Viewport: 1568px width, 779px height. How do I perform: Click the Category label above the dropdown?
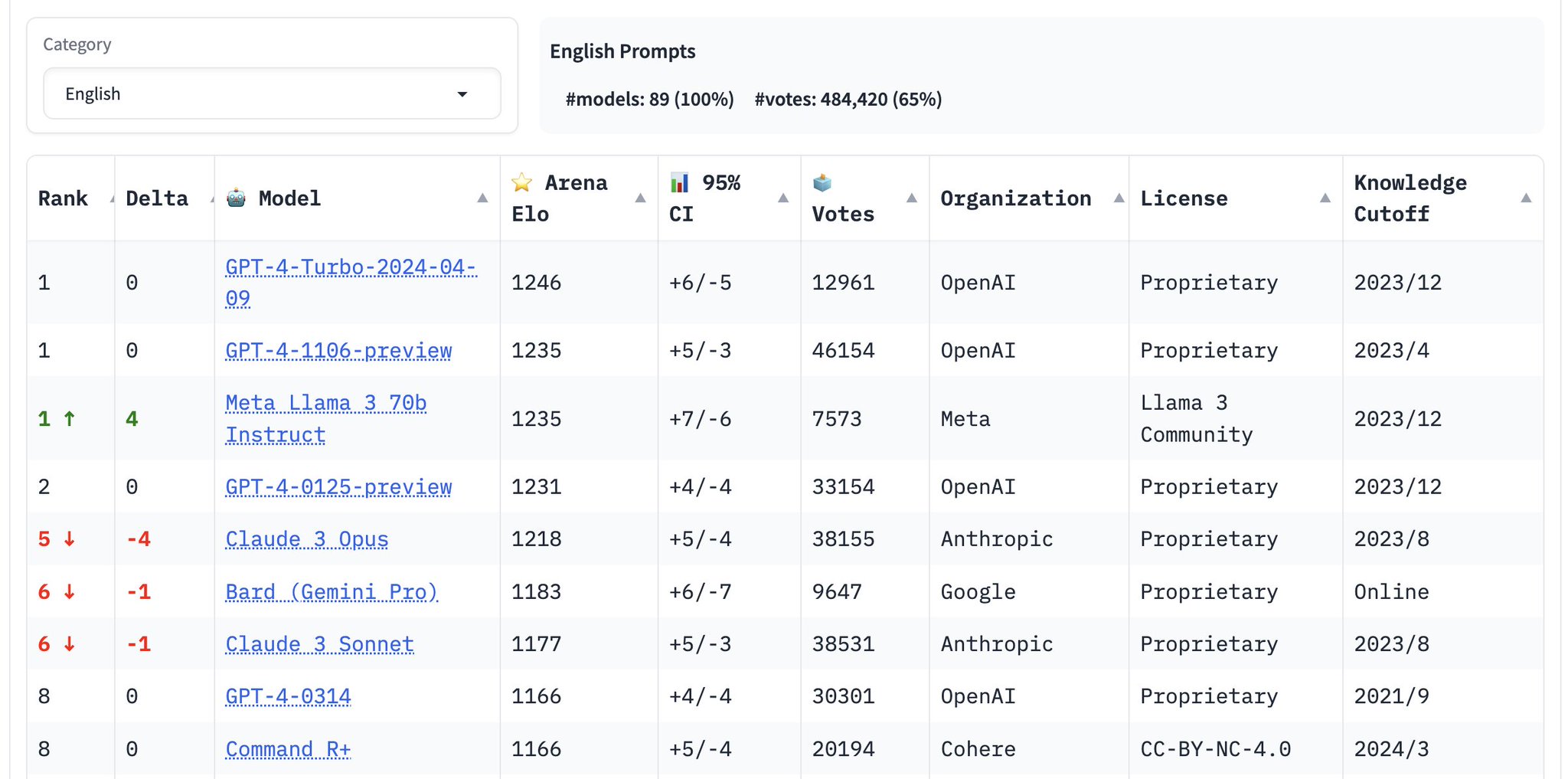pyautogui.click(x=77, y=44)
